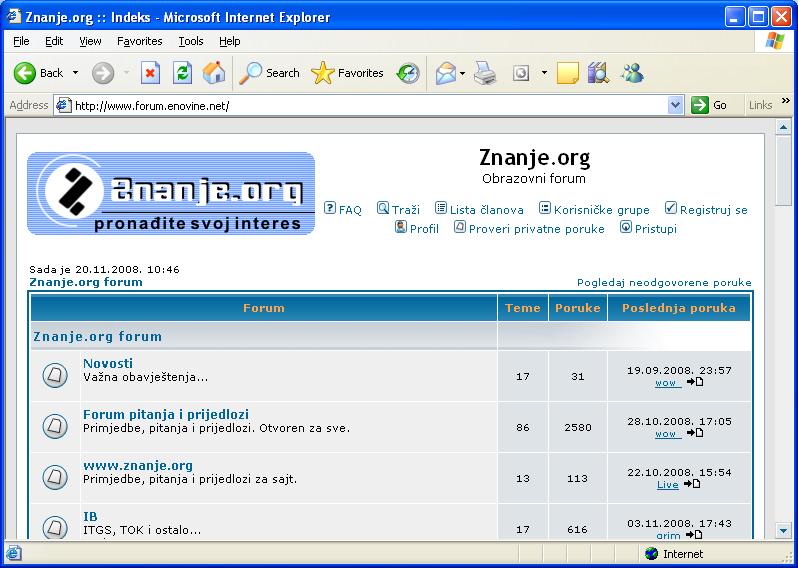This screenshot has height=568, width=798.
Task: Click the Korisničke grupe icon
Action: click(x=545, y=208)
